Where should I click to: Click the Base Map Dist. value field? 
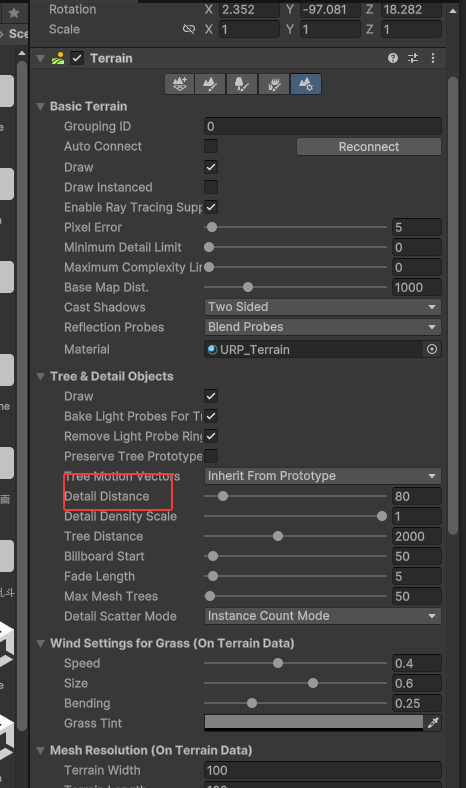[x=417, y=287]
